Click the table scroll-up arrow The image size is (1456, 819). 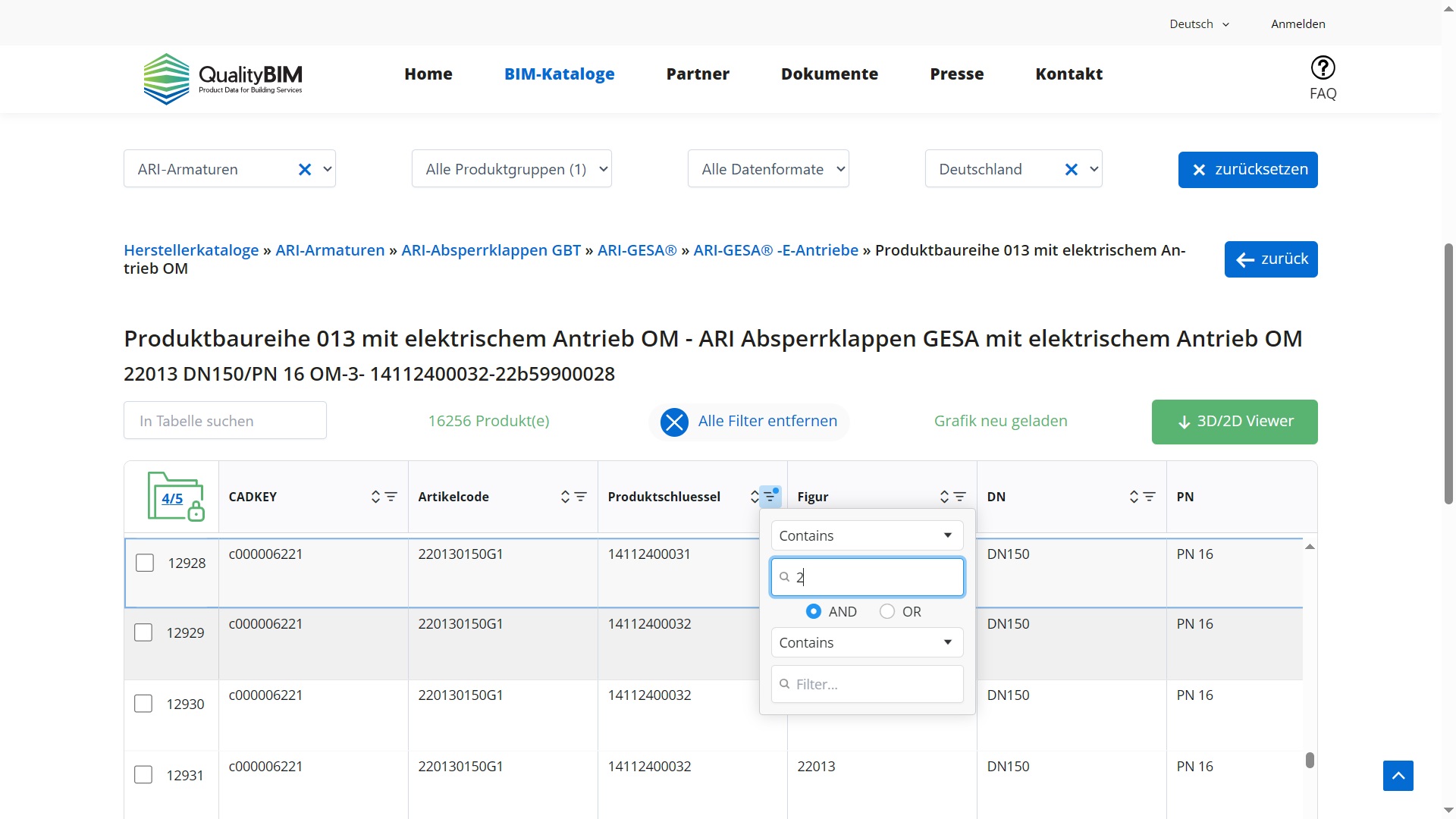coord(1310,547)
